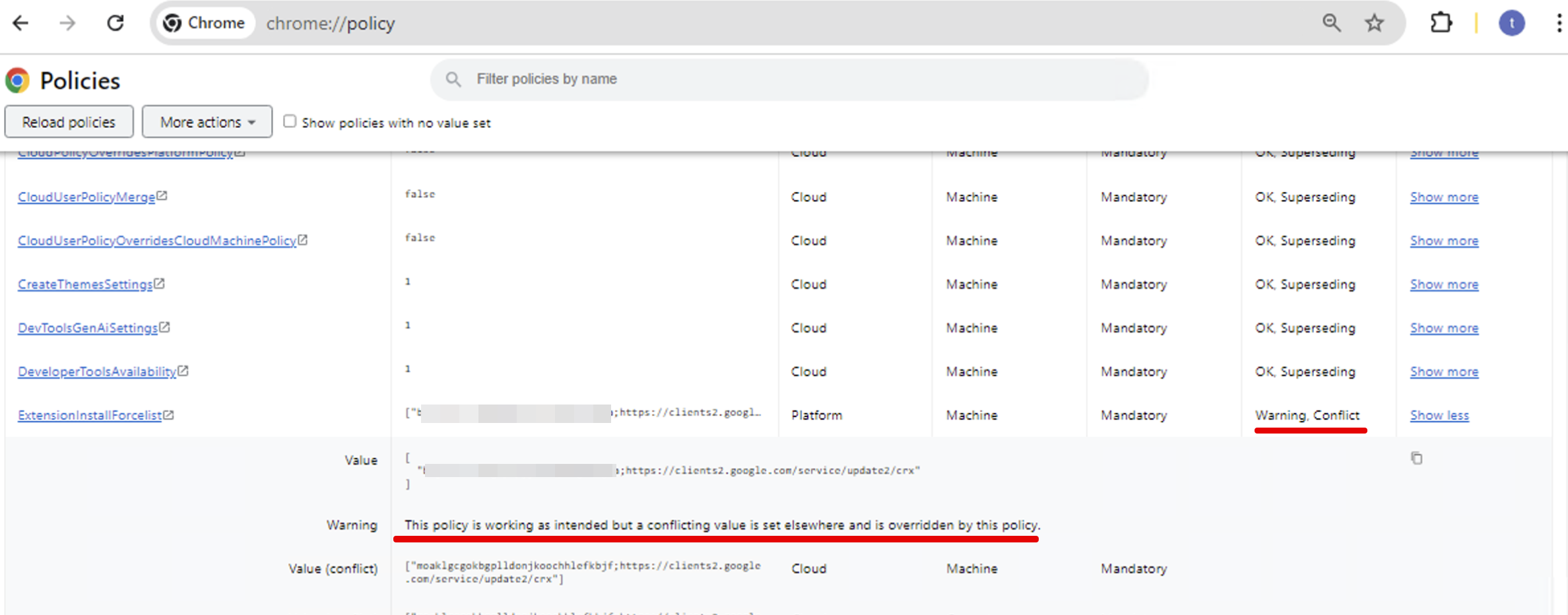Open the More actions dropdown
The height and width of the screenshot is (615, 1568).
pos(207,122)
